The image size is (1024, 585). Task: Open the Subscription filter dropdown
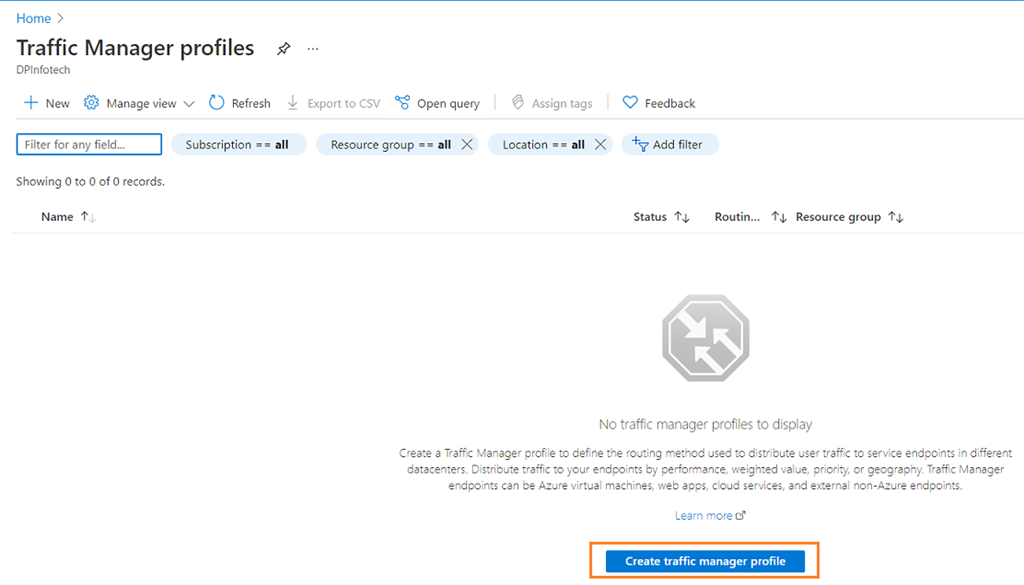[x=238, y=144]
